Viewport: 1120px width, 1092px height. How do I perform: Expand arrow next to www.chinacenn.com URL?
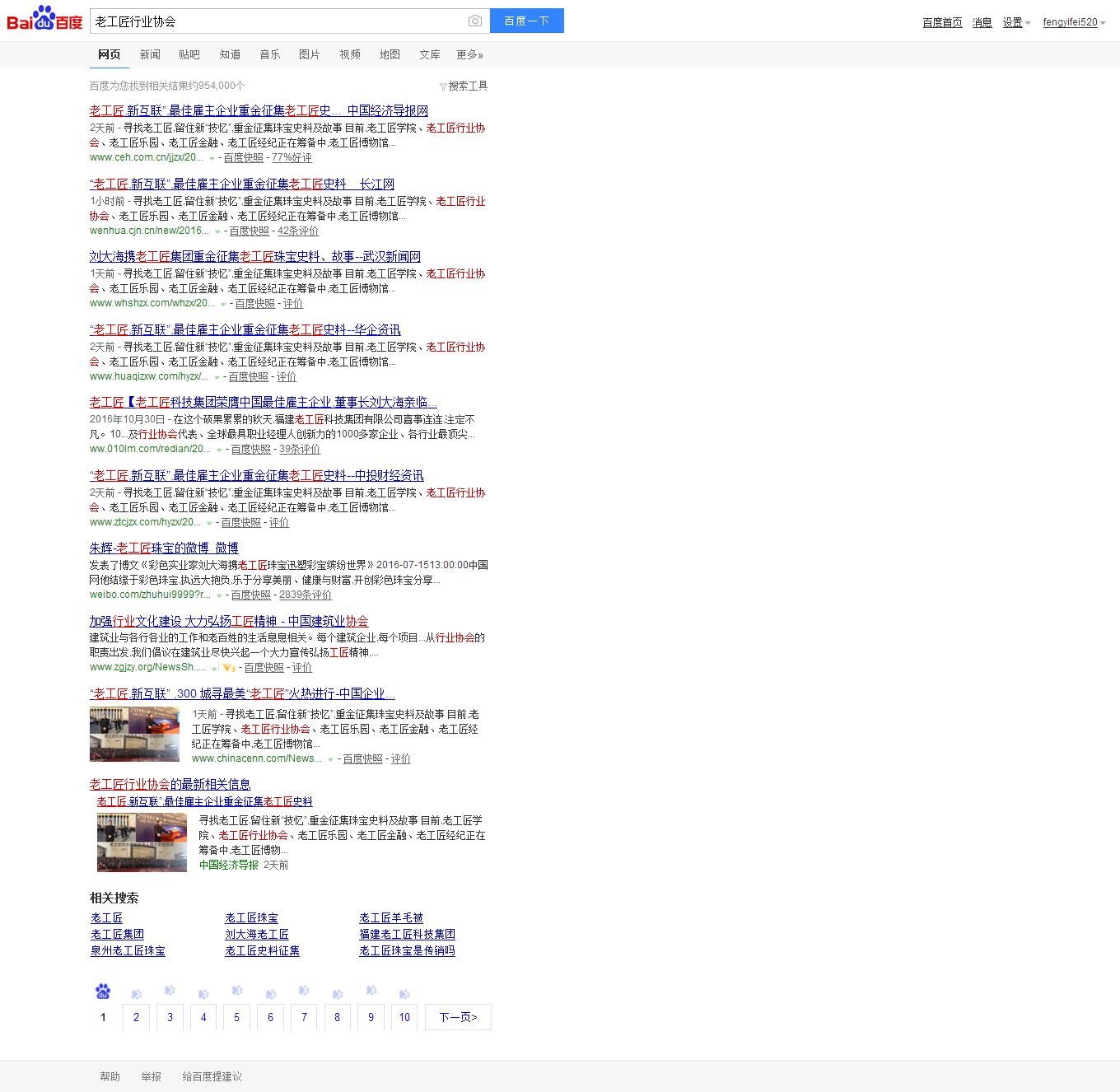(x=331, y=759)
